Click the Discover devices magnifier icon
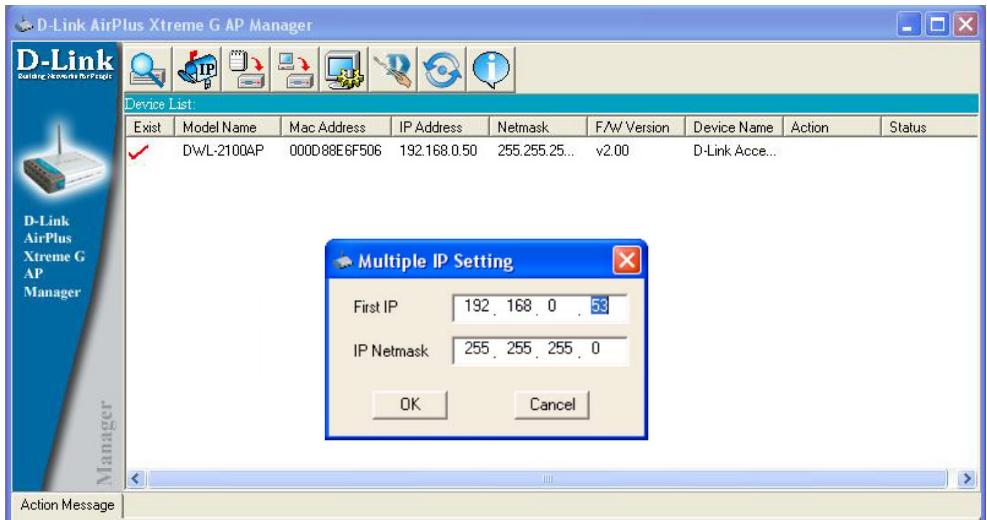This screenshot has height=520, width=987. 147,69
